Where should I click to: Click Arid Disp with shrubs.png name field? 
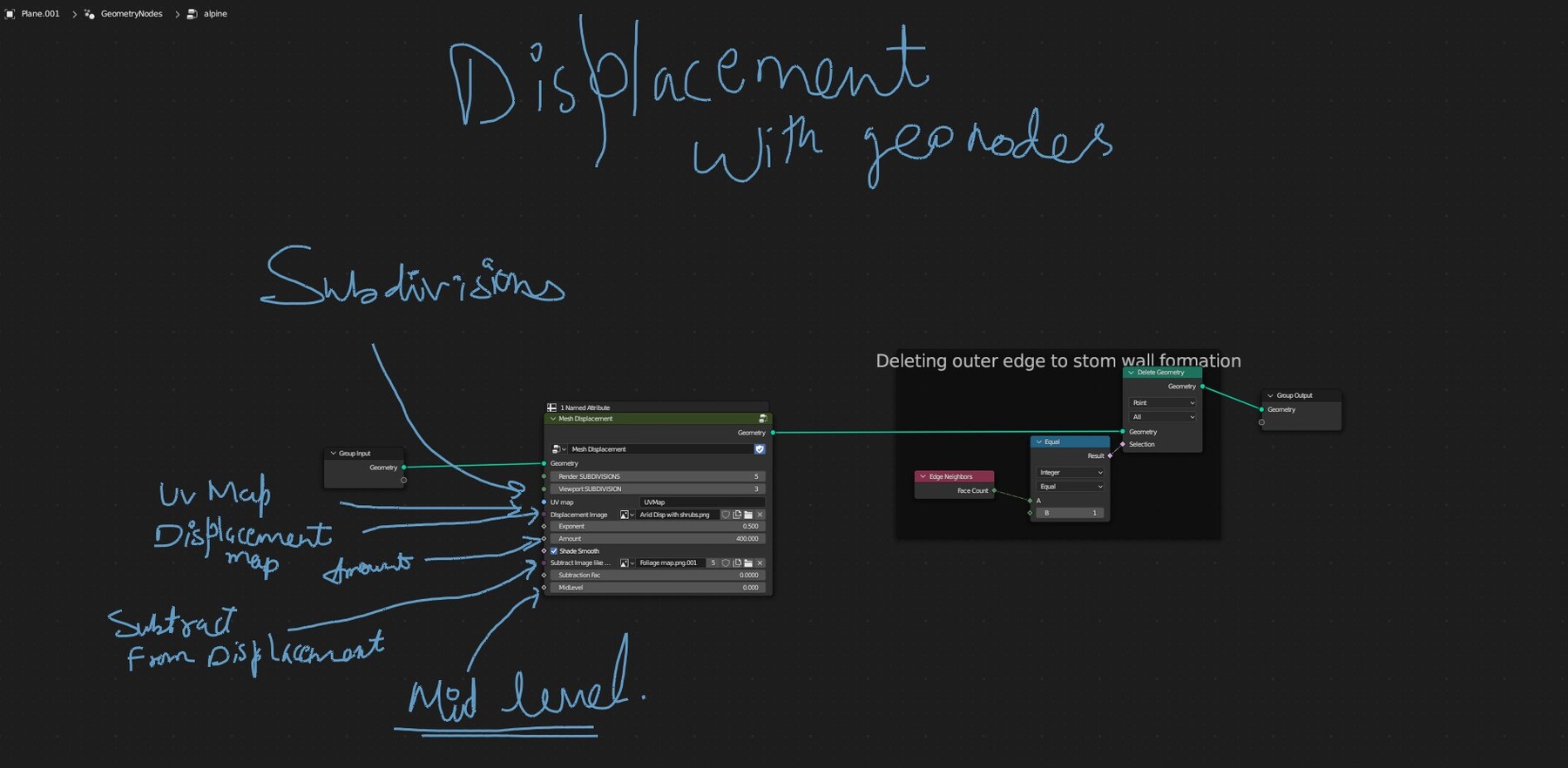(678, 515)
